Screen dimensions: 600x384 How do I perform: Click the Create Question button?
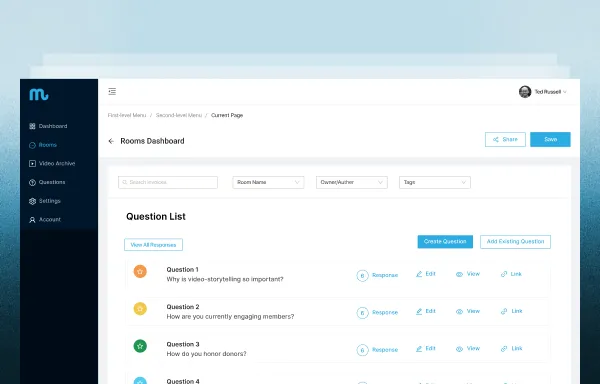445,242
